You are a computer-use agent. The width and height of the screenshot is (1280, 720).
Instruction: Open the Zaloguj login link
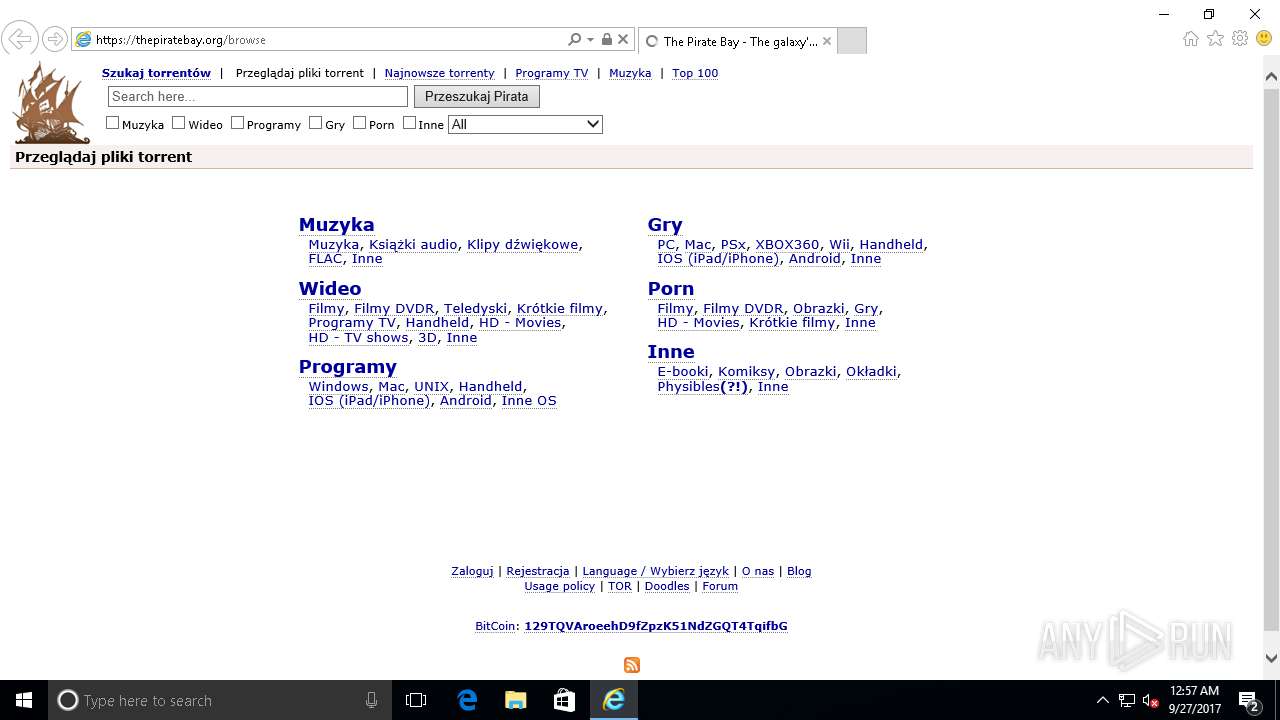(x=472, y=571)
